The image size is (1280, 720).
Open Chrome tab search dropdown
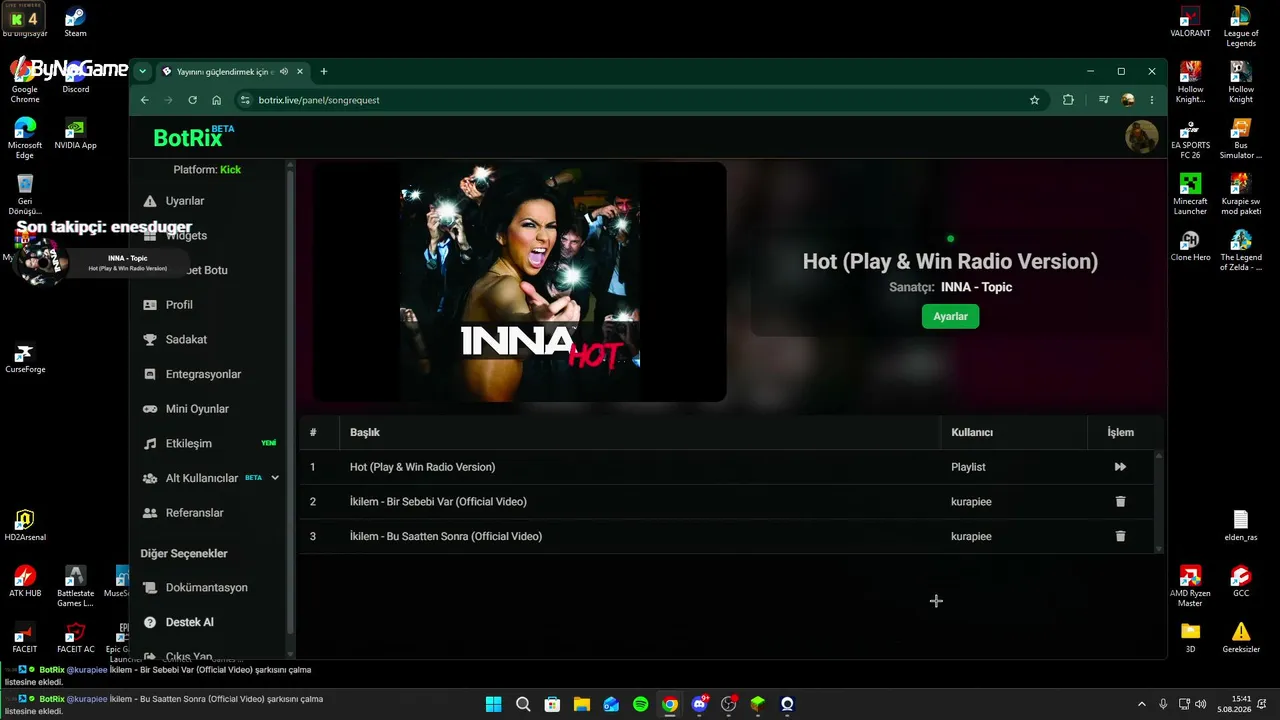[143, 72]
